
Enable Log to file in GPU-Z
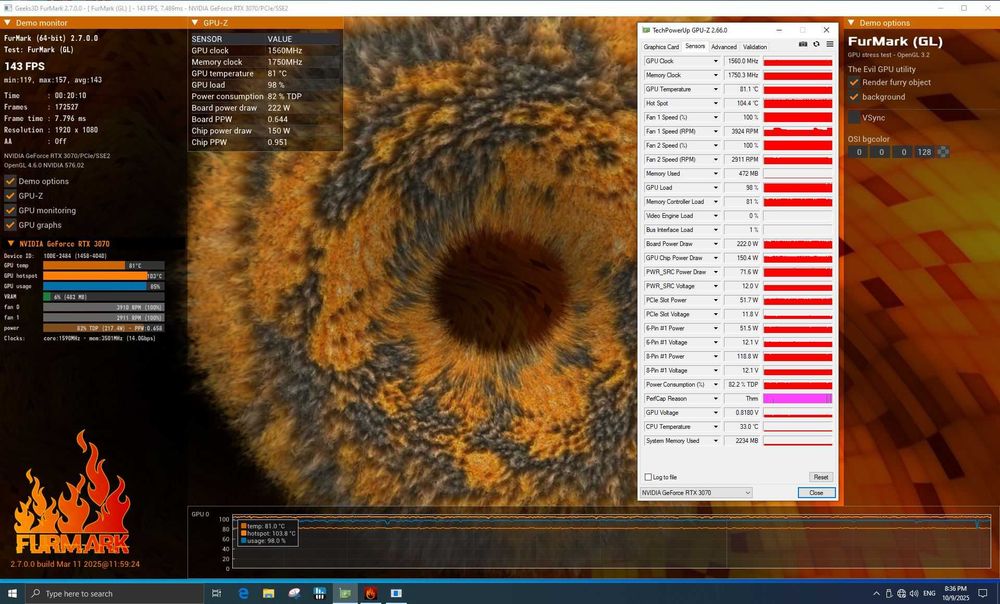[648, 477]
